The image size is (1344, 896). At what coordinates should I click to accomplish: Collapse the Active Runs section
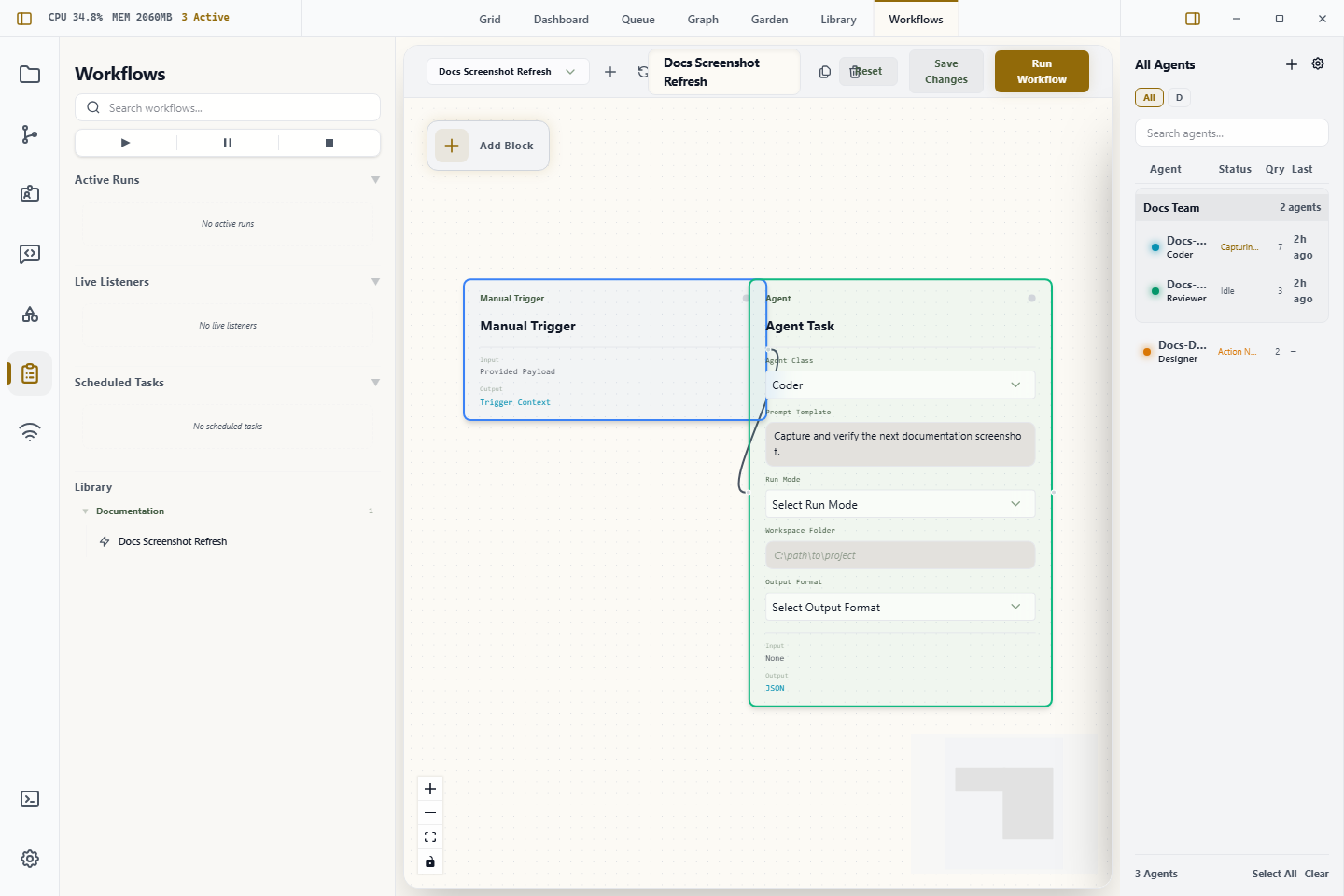click(376, 180)
